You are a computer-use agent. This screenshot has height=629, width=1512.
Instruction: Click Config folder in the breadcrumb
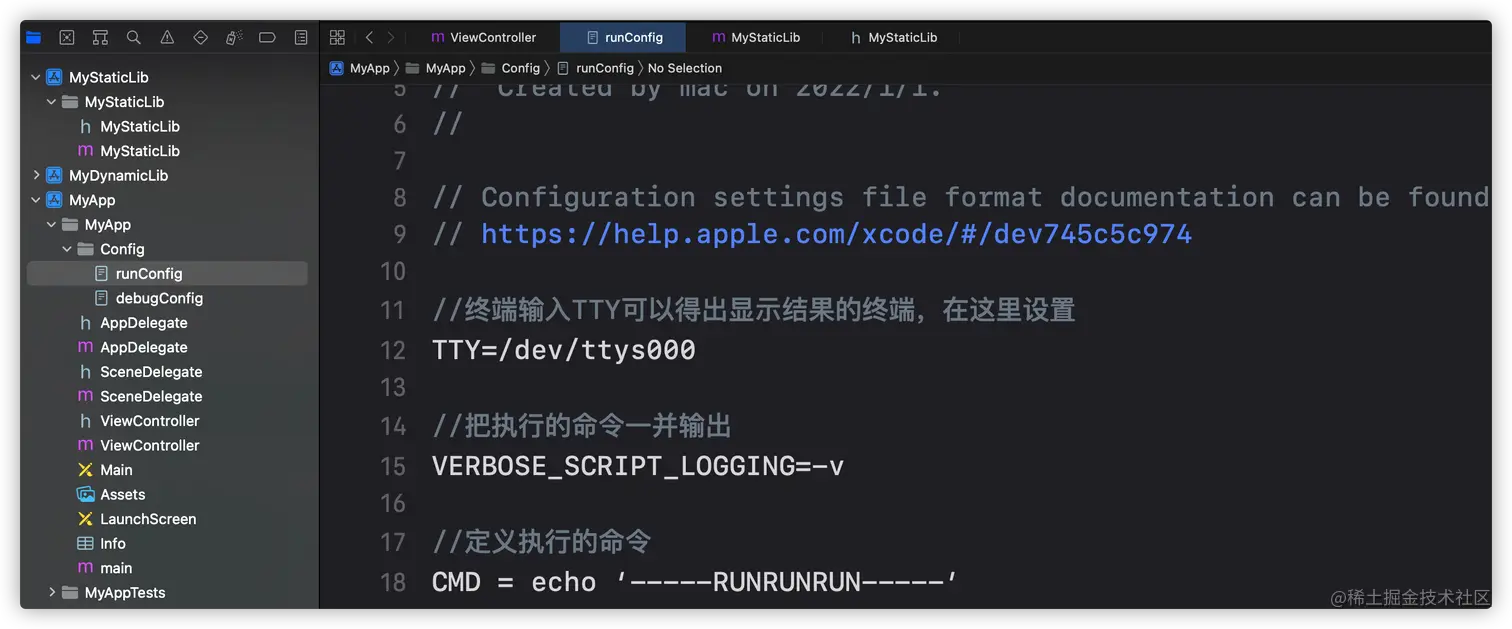[x=511, y=68]
